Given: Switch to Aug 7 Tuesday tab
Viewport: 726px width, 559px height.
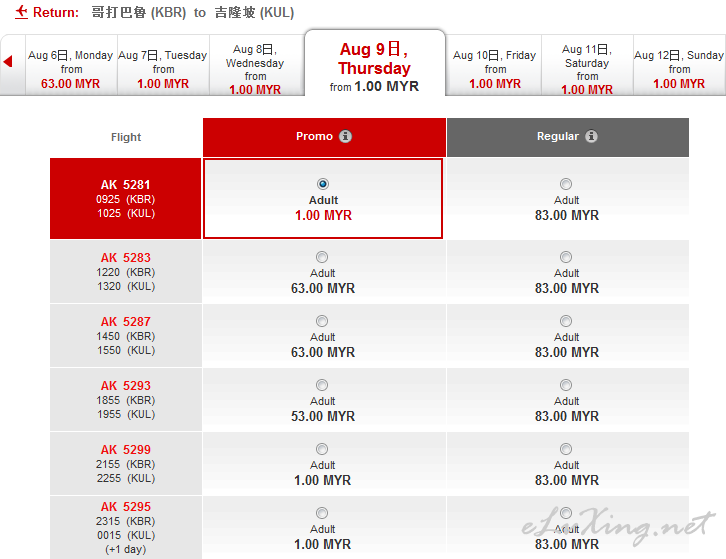Looking at the screenshot, I should 163,65.
